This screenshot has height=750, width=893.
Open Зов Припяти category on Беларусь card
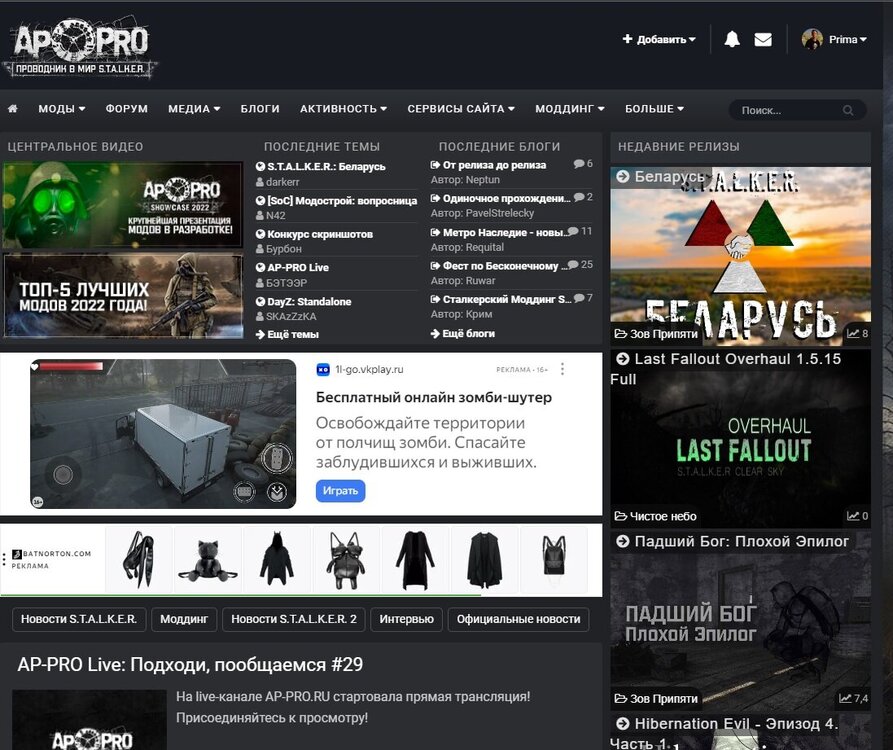pos(663,334)
